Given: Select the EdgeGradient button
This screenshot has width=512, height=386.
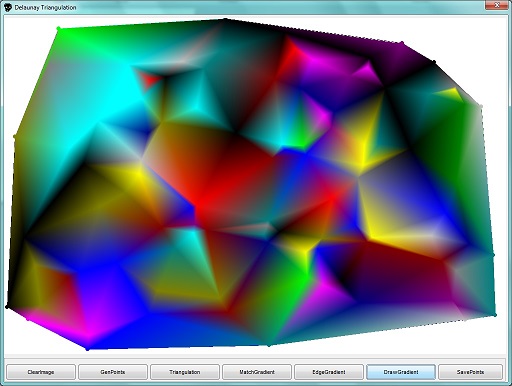Looking at the screenshot, I should [329, 372].
